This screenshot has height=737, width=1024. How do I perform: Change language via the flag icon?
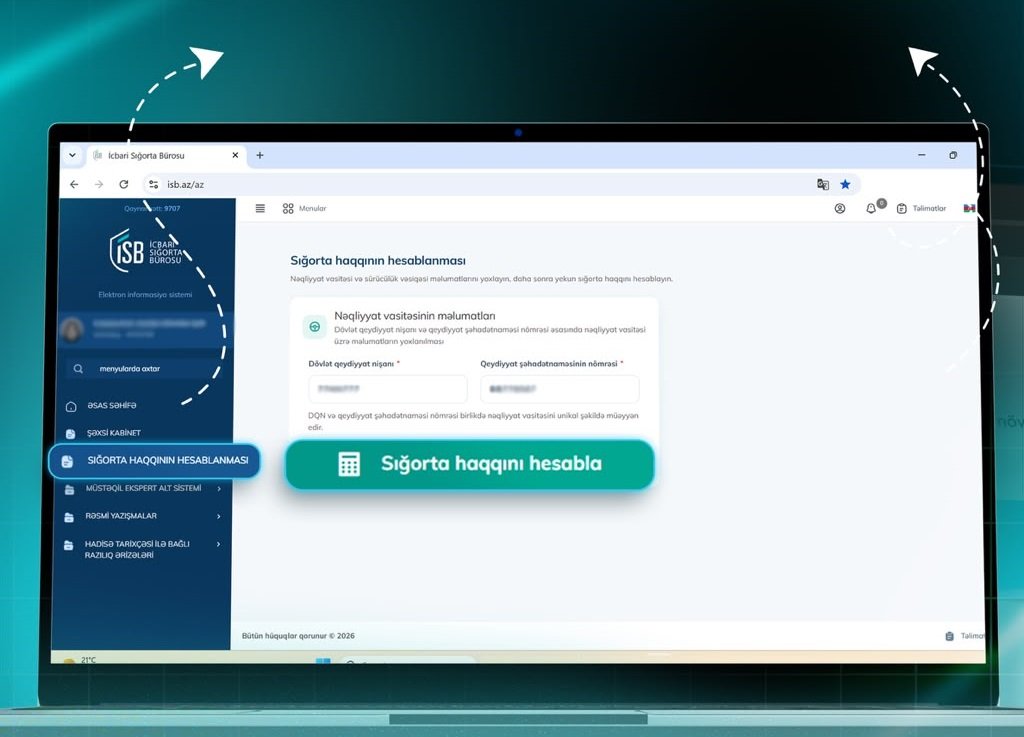click(969, 208)
